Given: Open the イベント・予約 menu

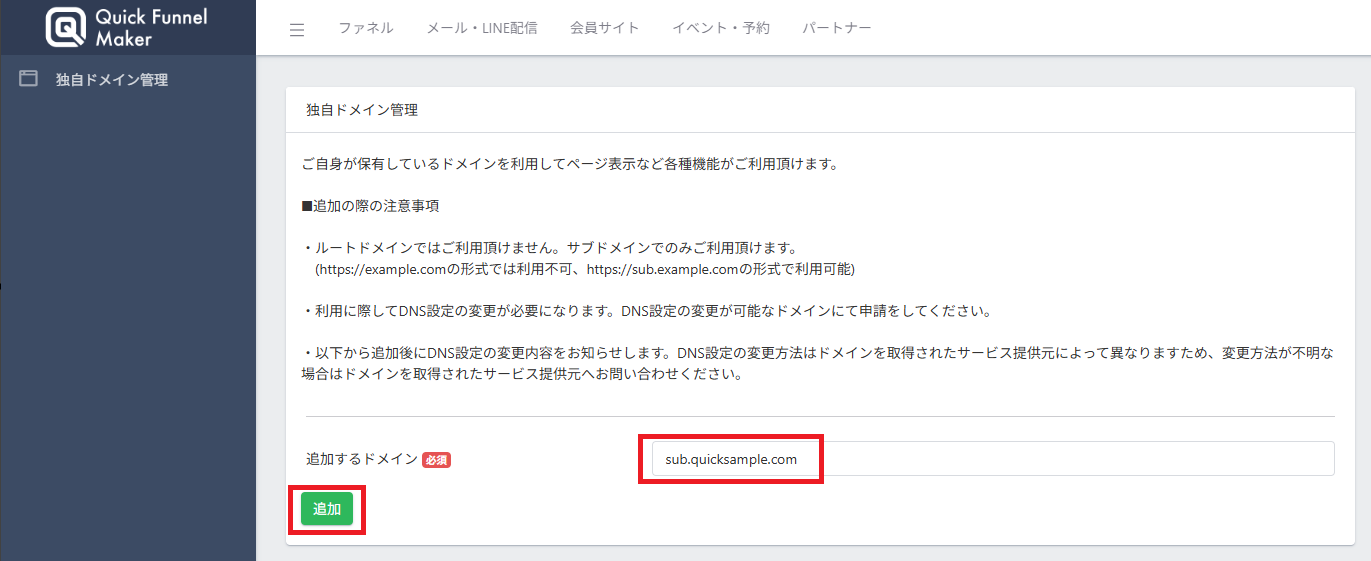Looking at the screenshot, I should click(720, 28).
